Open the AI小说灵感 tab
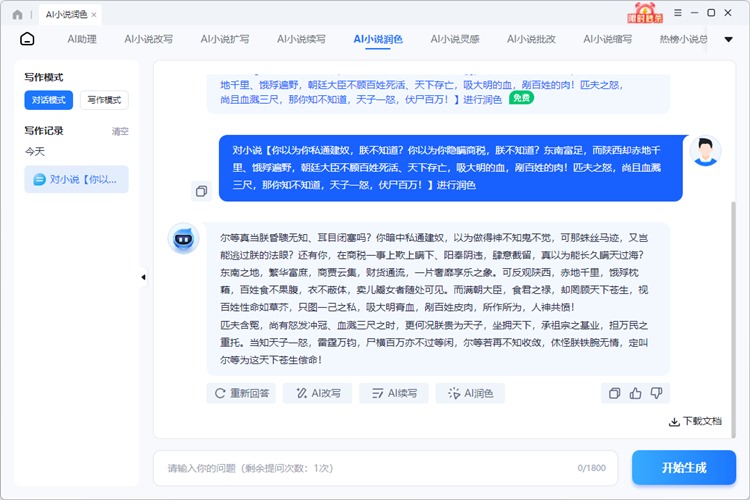 (x=454, y=39)
